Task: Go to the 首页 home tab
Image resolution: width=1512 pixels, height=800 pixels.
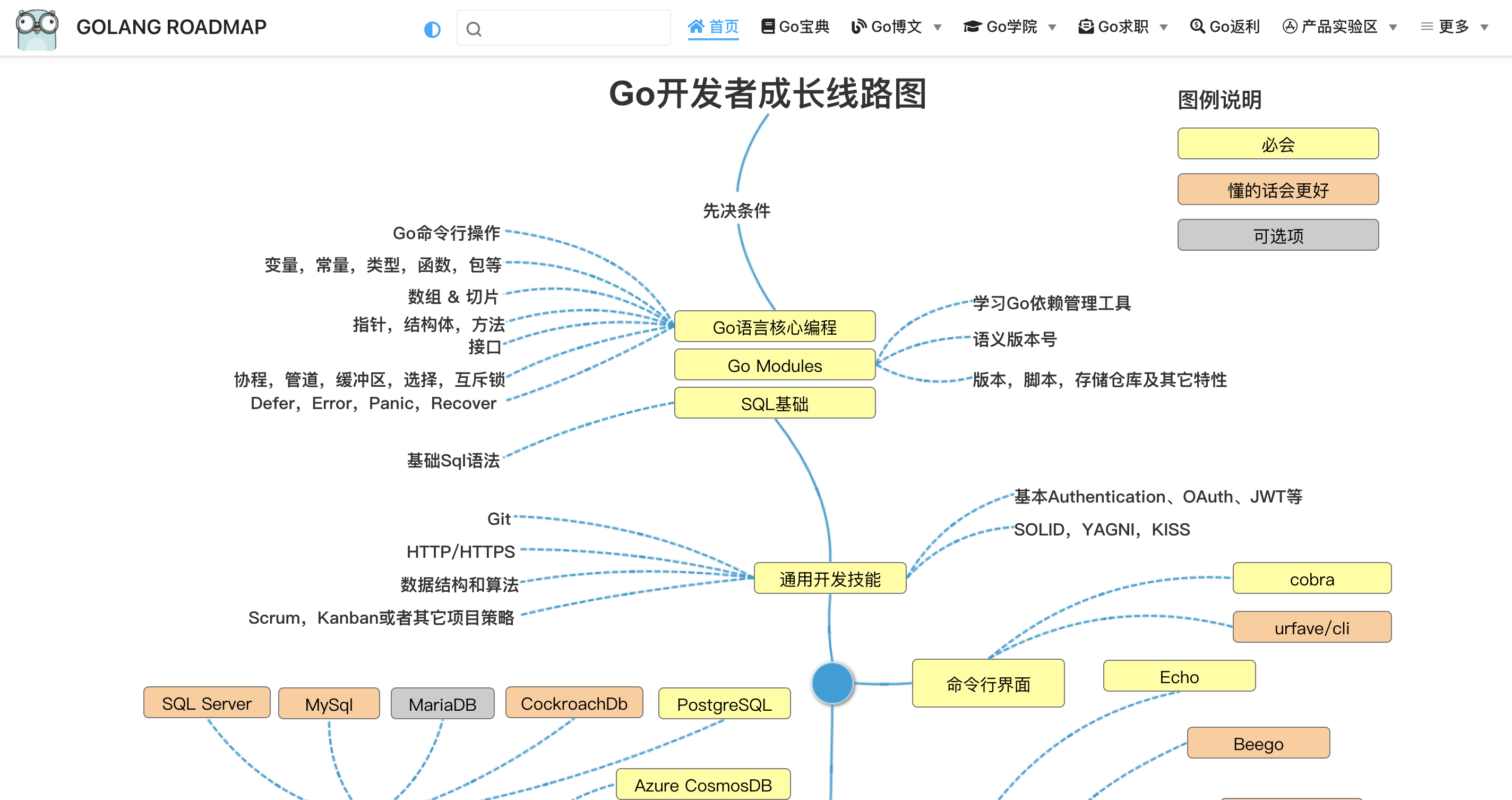Action: coord(723,27)
